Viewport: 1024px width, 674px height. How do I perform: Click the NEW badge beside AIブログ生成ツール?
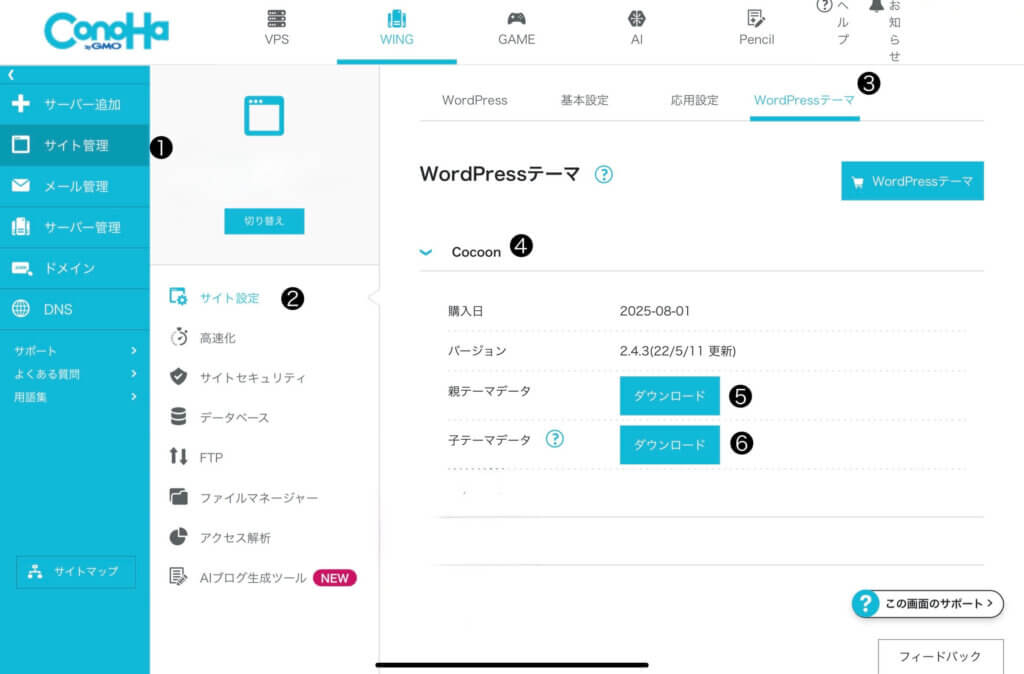(x=334, y=578)
